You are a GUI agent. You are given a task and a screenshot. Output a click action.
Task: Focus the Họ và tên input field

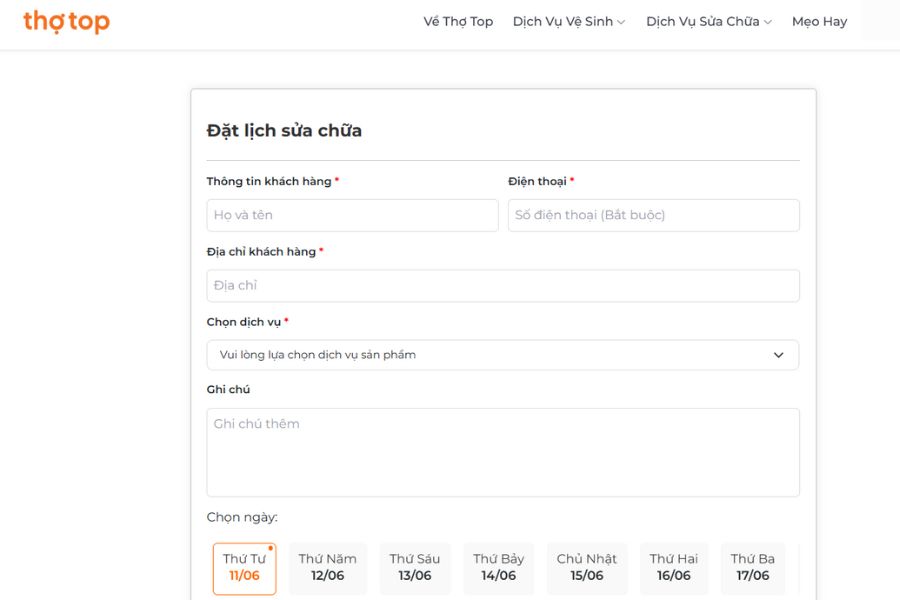coord(352,215)
